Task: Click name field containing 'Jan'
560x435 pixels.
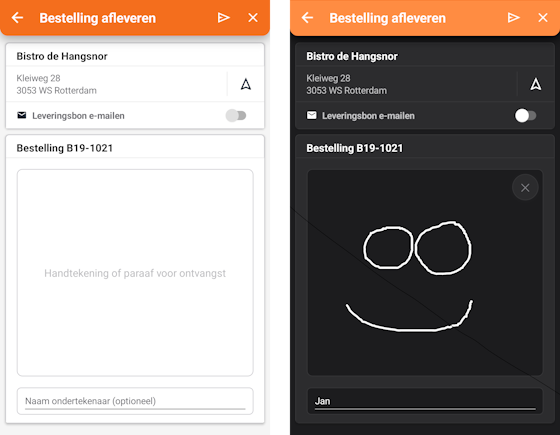Action: pos(425,401)
